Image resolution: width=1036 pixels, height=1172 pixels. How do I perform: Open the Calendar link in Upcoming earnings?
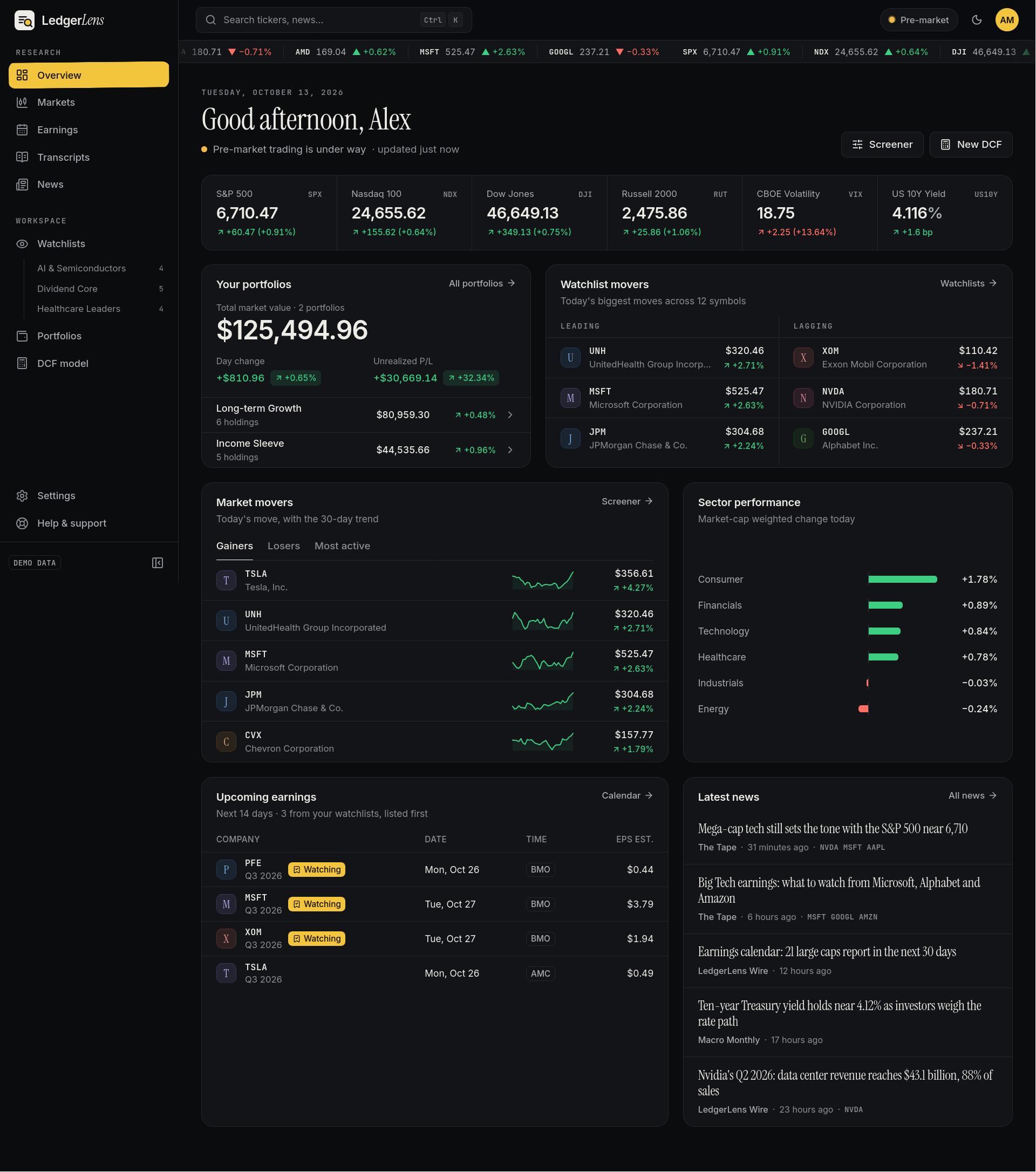pos(628,796)
